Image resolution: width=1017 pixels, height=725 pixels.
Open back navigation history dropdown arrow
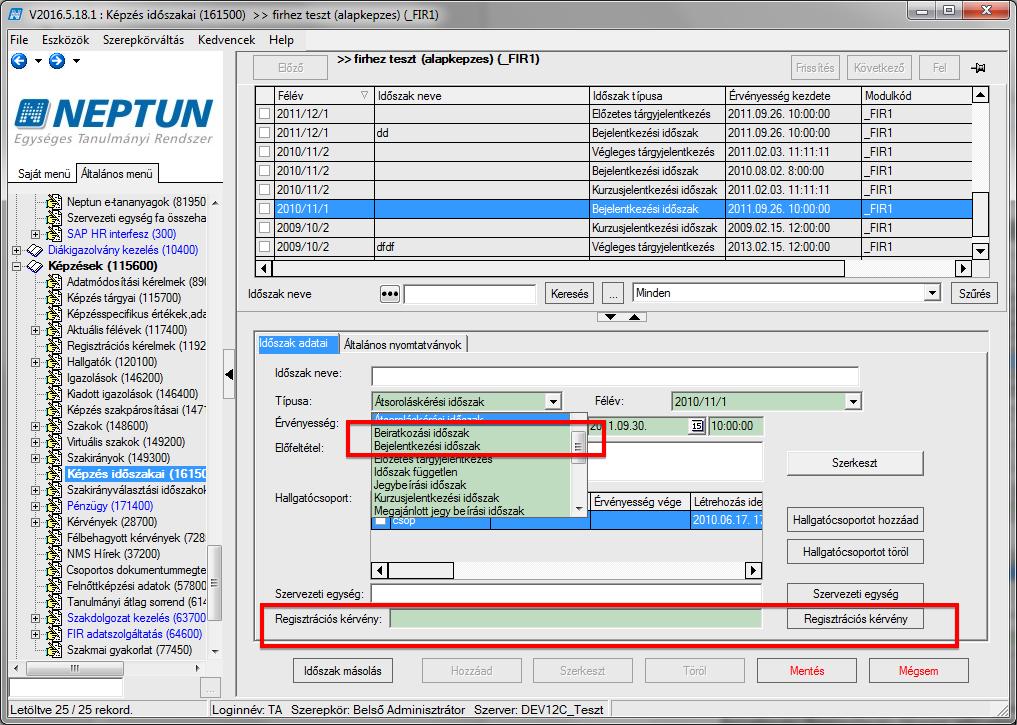pos(38,62)
